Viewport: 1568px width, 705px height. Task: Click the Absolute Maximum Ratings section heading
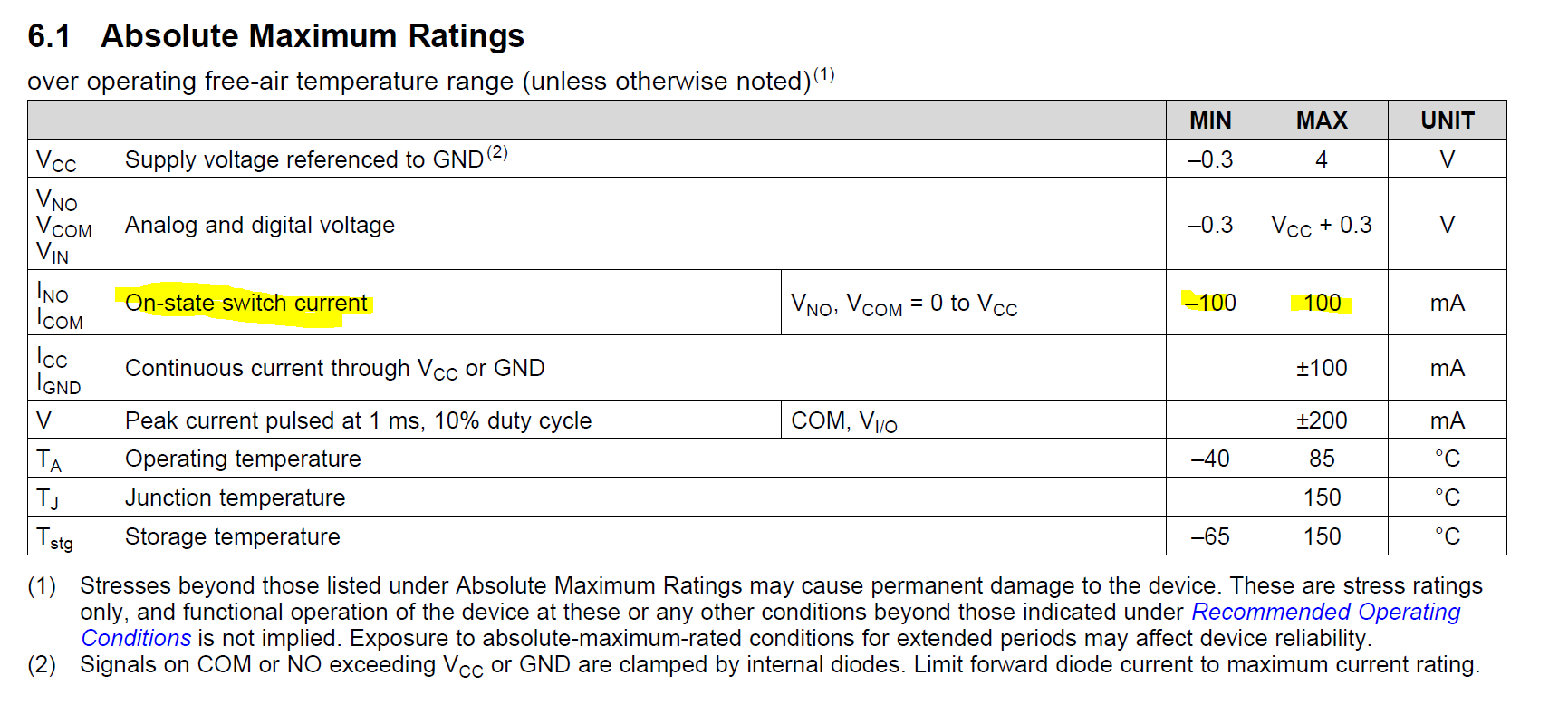click(312, 36)
